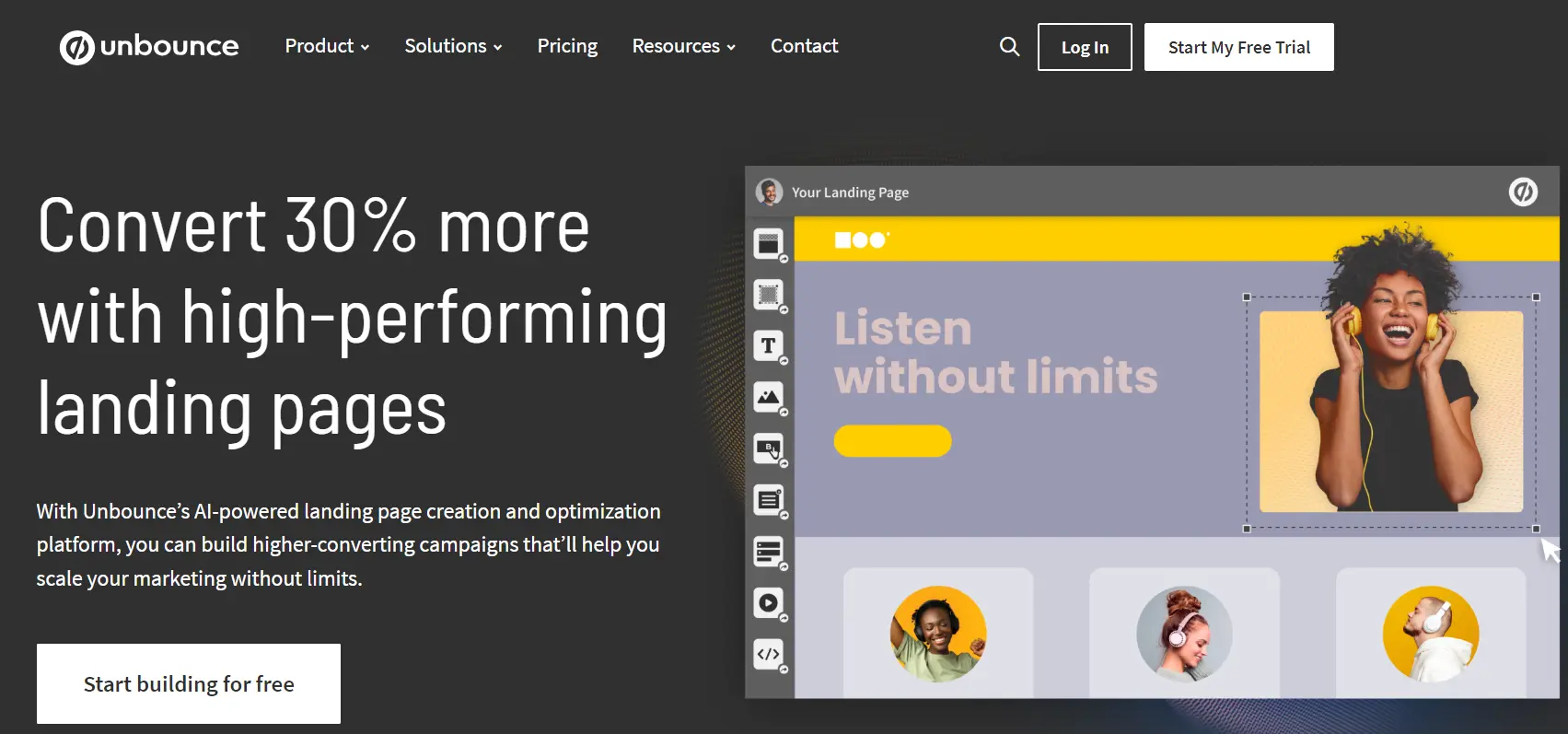Click the round Unbounce icon in builder header
The width and height of the screenshot is (1568, 734).
pyautogui.click(x=1523, y=192)
